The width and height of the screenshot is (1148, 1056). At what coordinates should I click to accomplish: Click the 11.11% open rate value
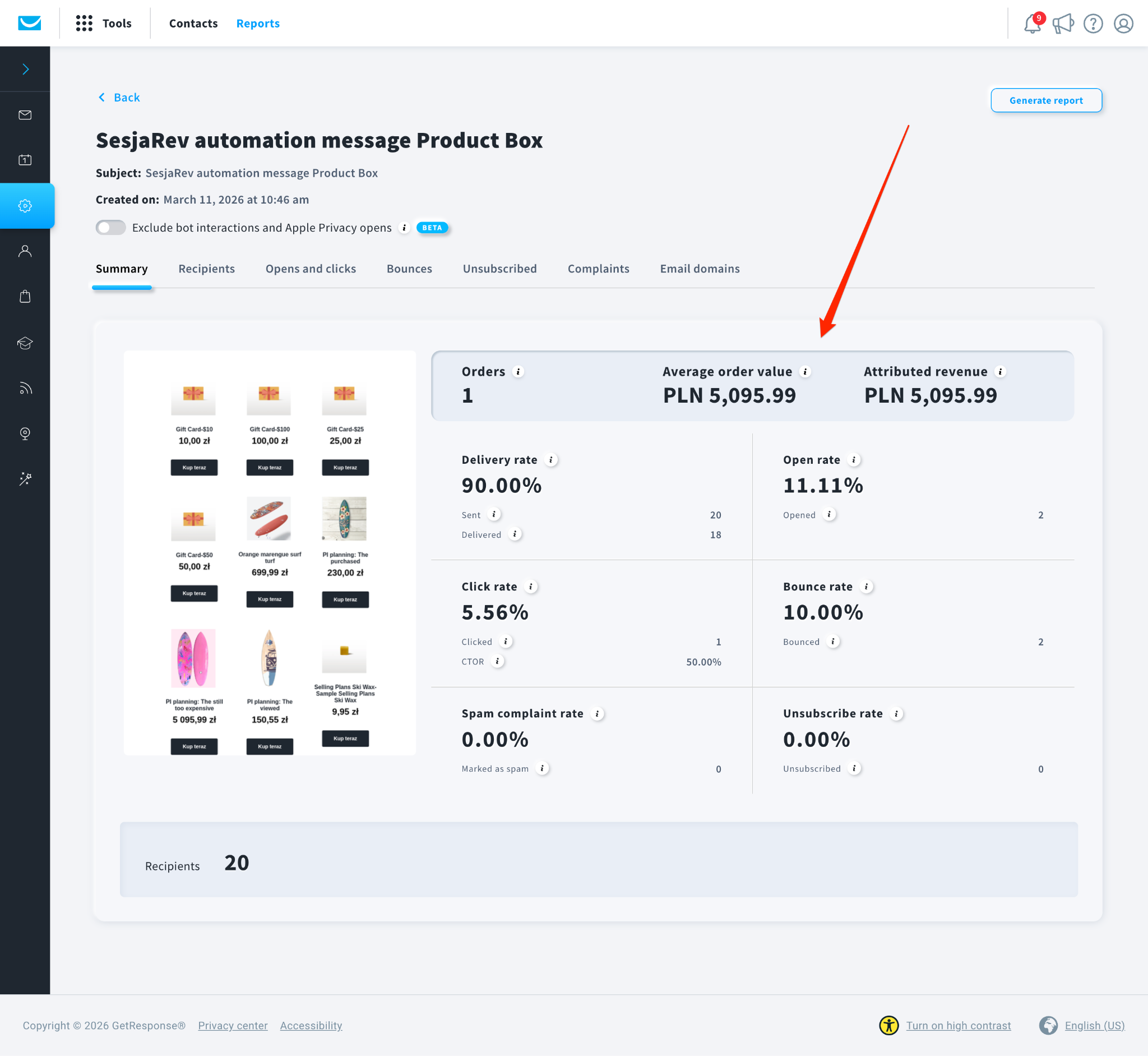(823, 485)
